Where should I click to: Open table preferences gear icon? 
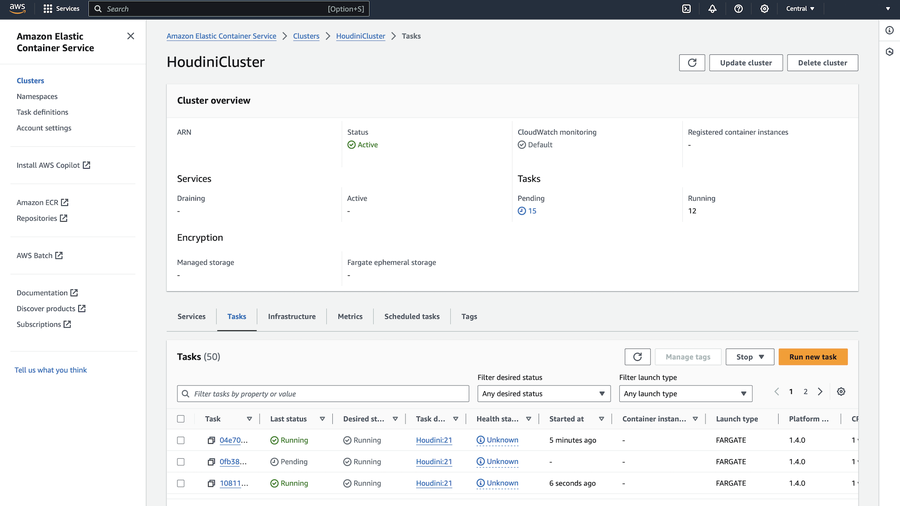click(841, 392)
